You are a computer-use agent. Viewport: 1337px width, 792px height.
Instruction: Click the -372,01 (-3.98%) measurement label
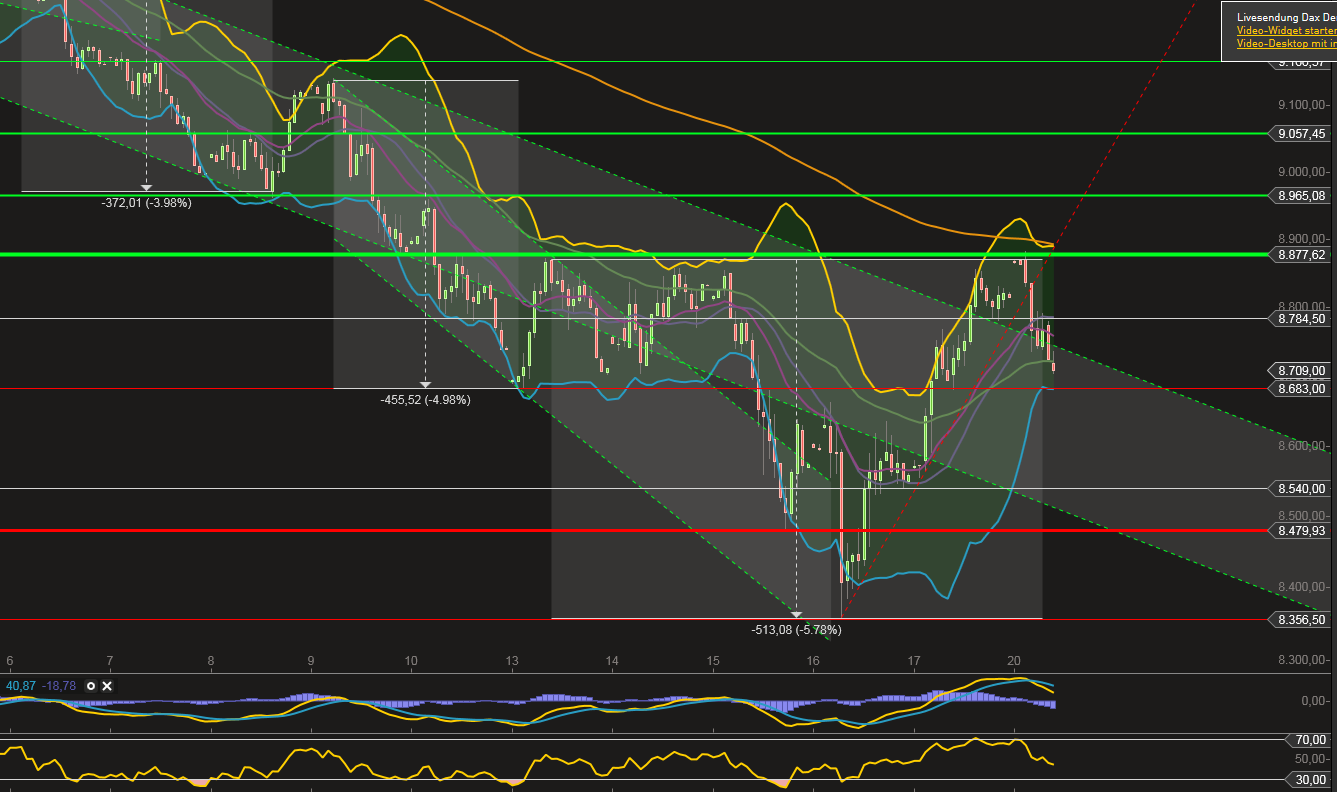point(146,203)
